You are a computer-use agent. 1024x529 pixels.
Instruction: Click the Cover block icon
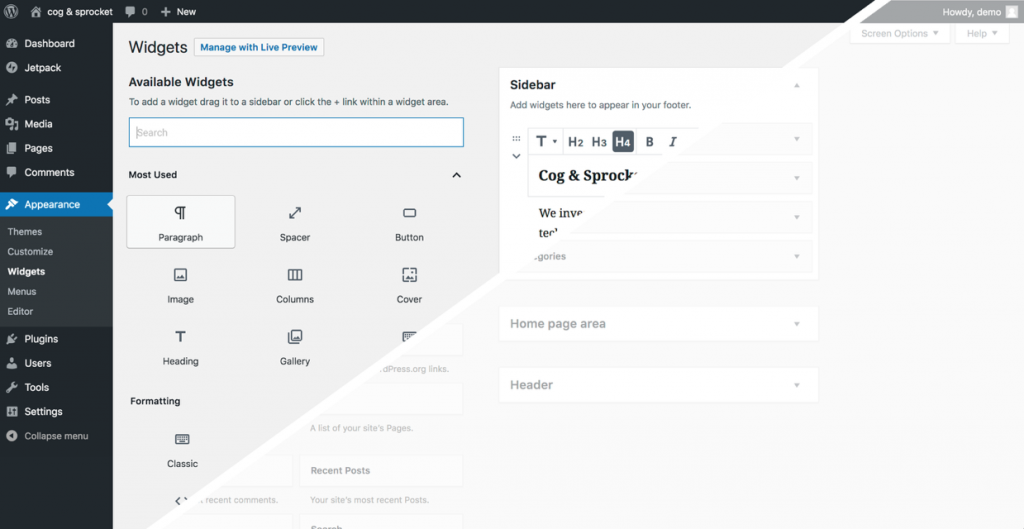click(x=409, y=275)
